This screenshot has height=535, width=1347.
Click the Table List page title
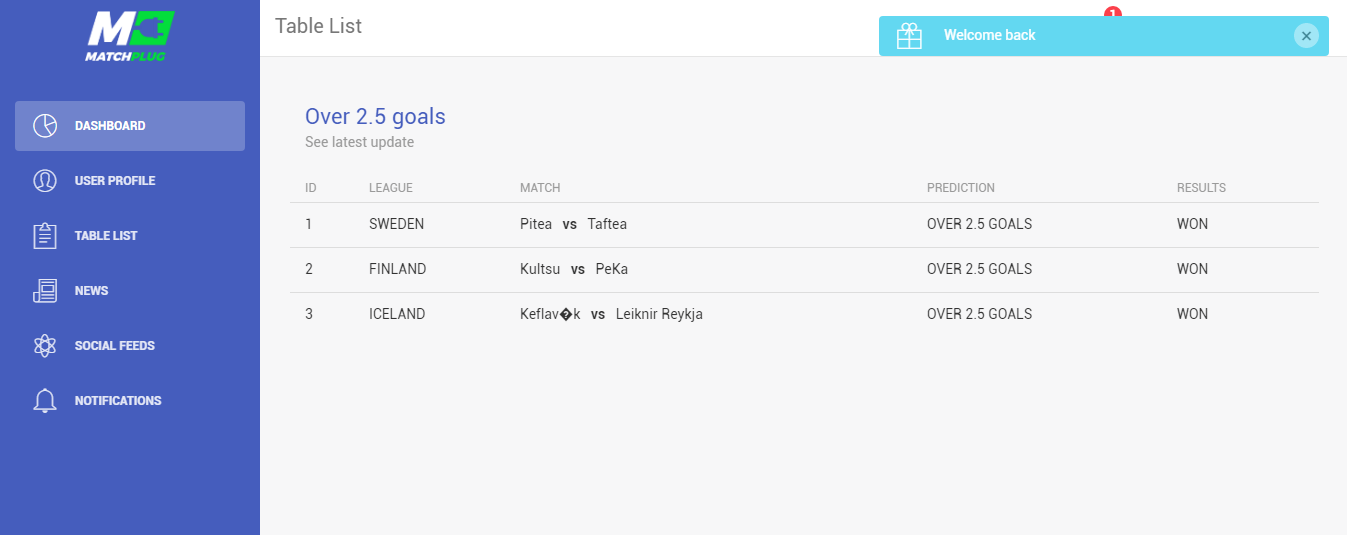click(x=319, y=26)
